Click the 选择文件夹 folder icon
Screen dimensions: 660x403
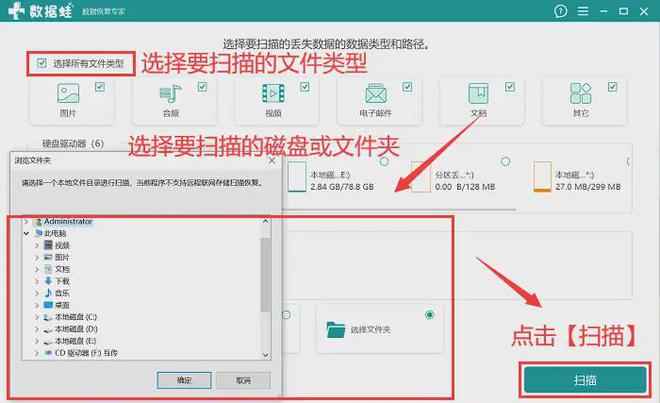(335, 330)
